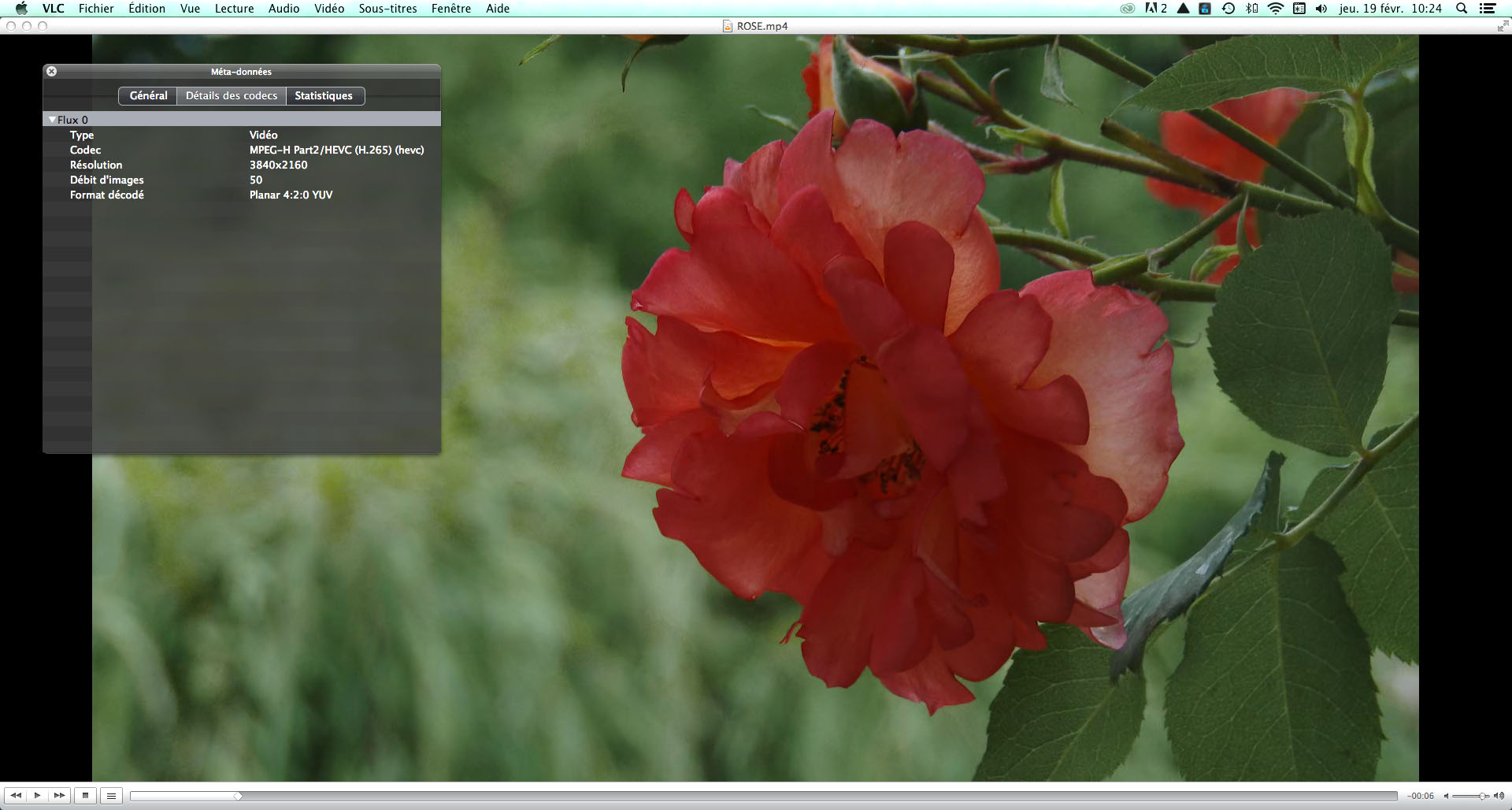Toggle the remaining time display -00:06
Screen dimensions: 1512x810
[x=1421, y=796]
